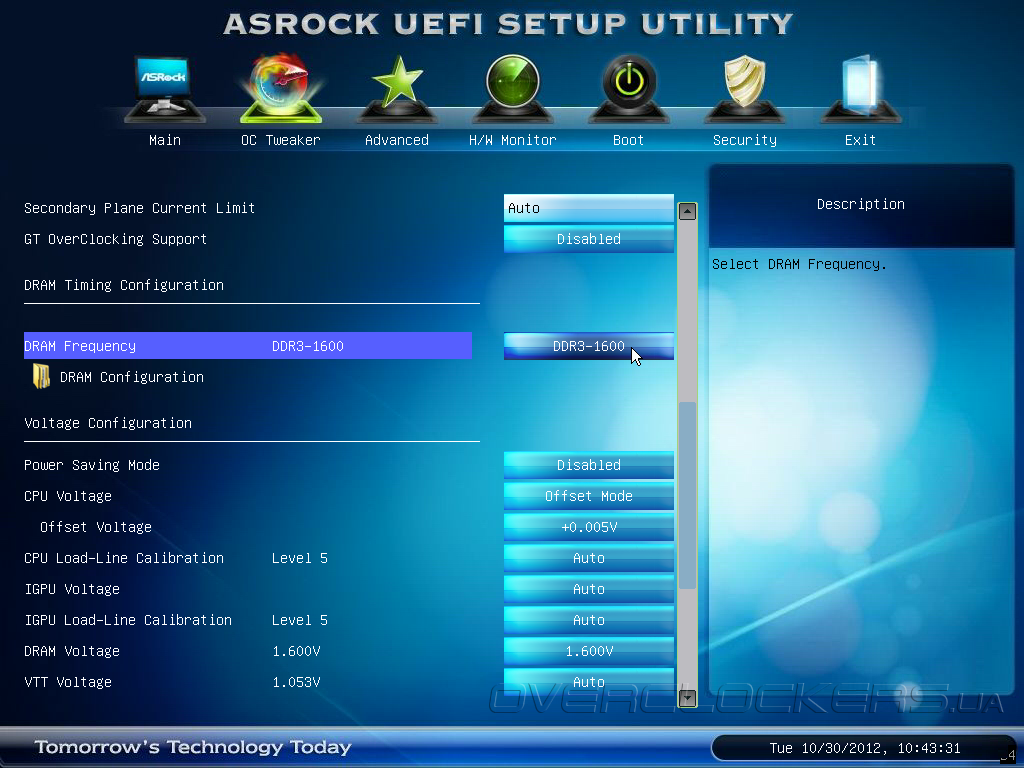This screenshot has width=1024, height=768.
Task: Open the DRAM Frequency DDR3-1600 selector
Action: [x=588, y=346]
